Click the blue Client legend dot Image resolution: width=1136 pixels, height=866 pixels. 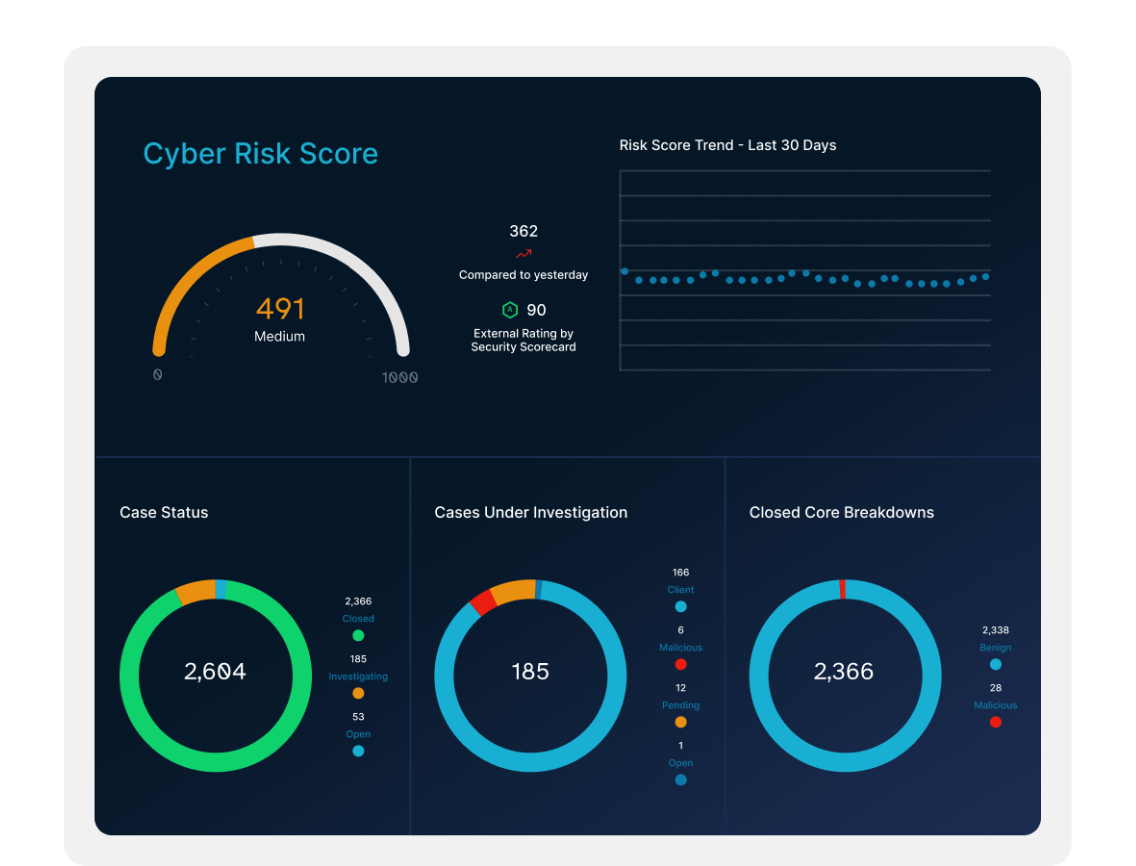(681, 606)
